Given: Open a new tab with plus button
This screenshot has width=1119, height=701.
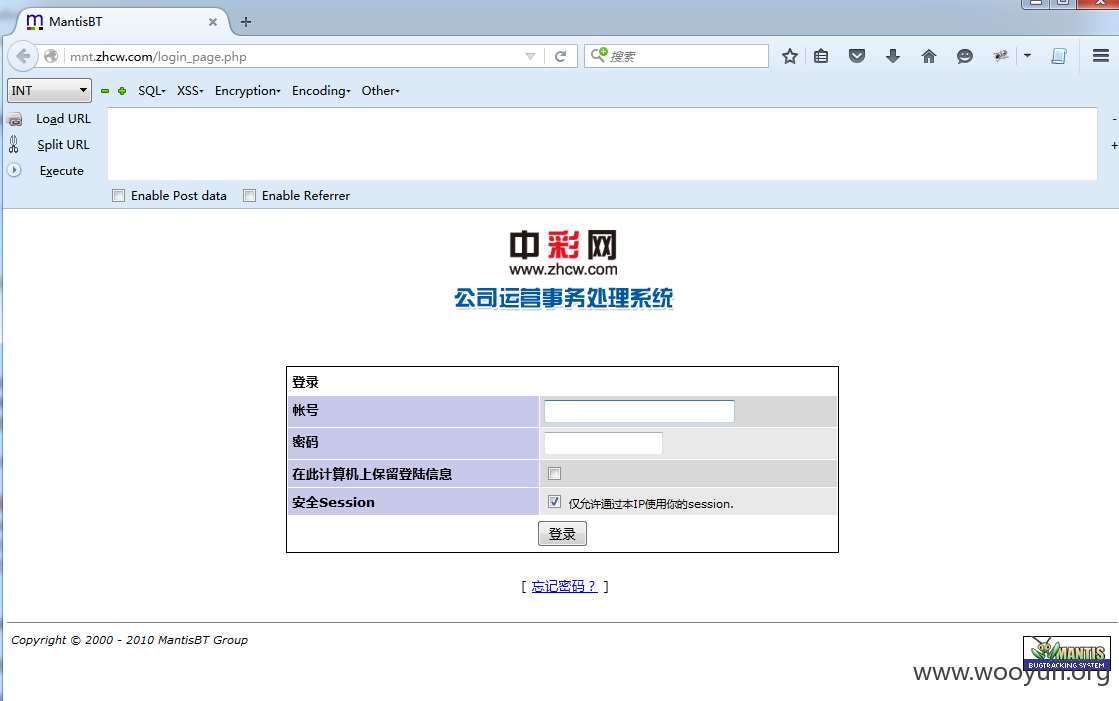Looking at the screenshot, I should click(x=245, y=22).
